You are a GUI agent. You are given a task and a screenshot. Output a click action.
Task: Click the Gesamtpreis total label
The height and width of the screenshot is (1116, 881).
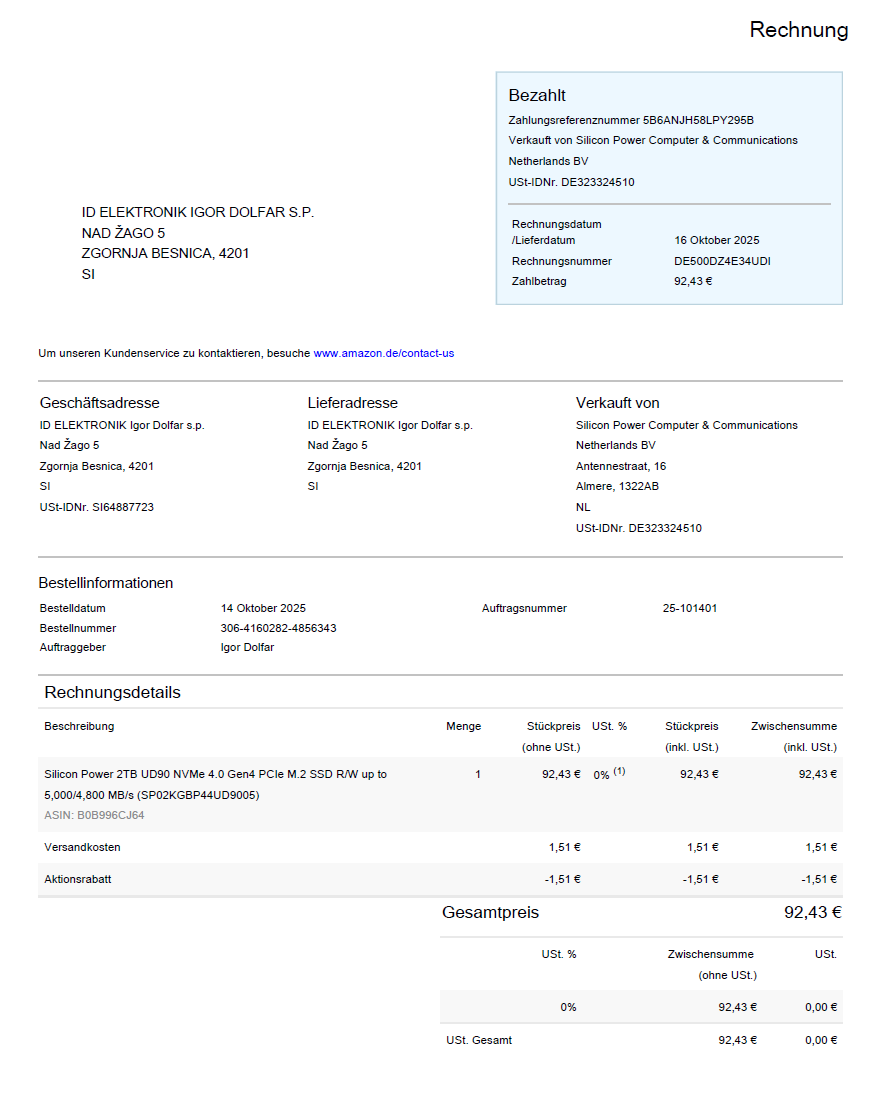pos(490,913)
